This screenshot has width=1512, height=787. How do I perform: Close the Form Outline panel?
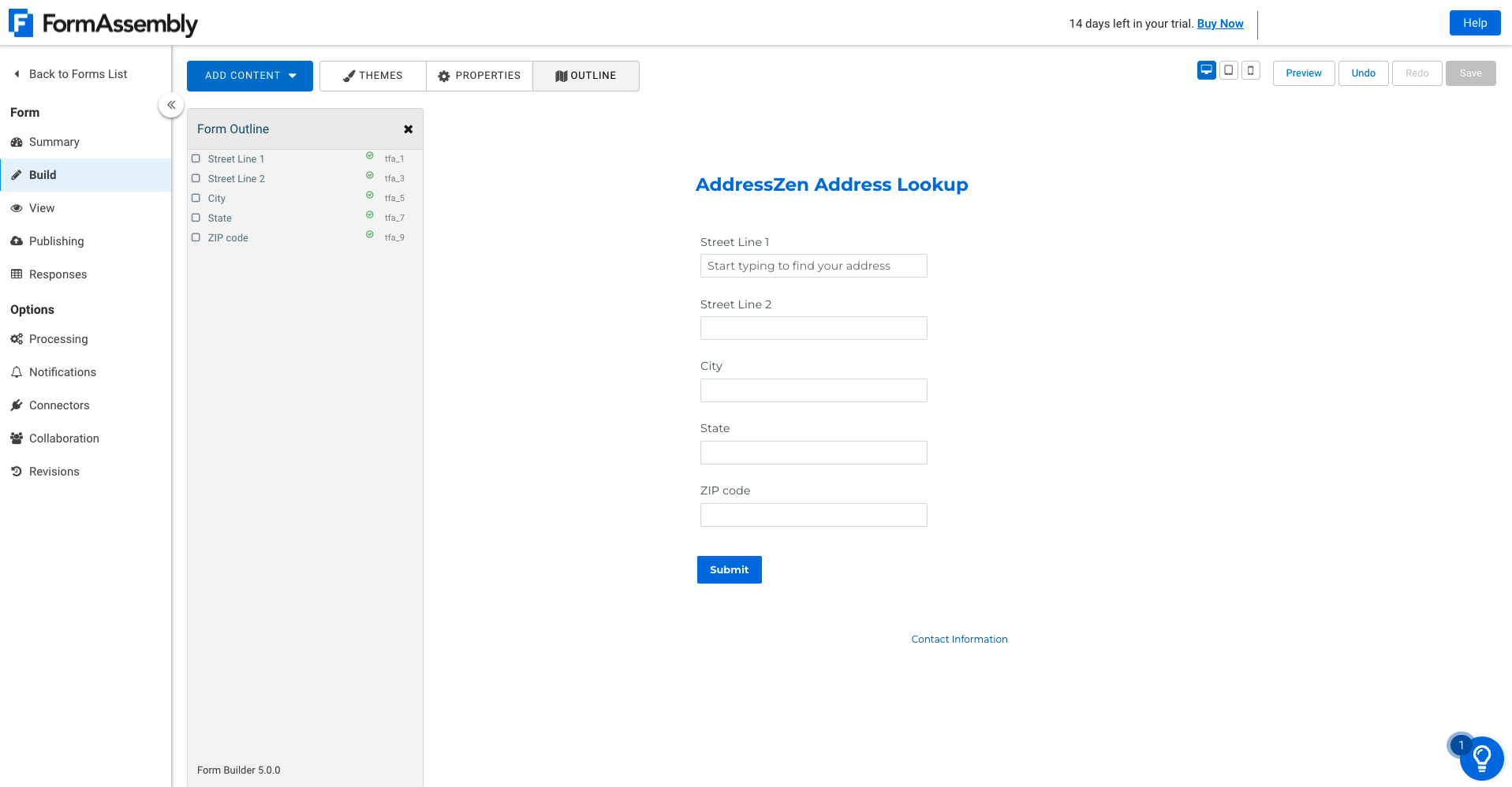point(409,129)
